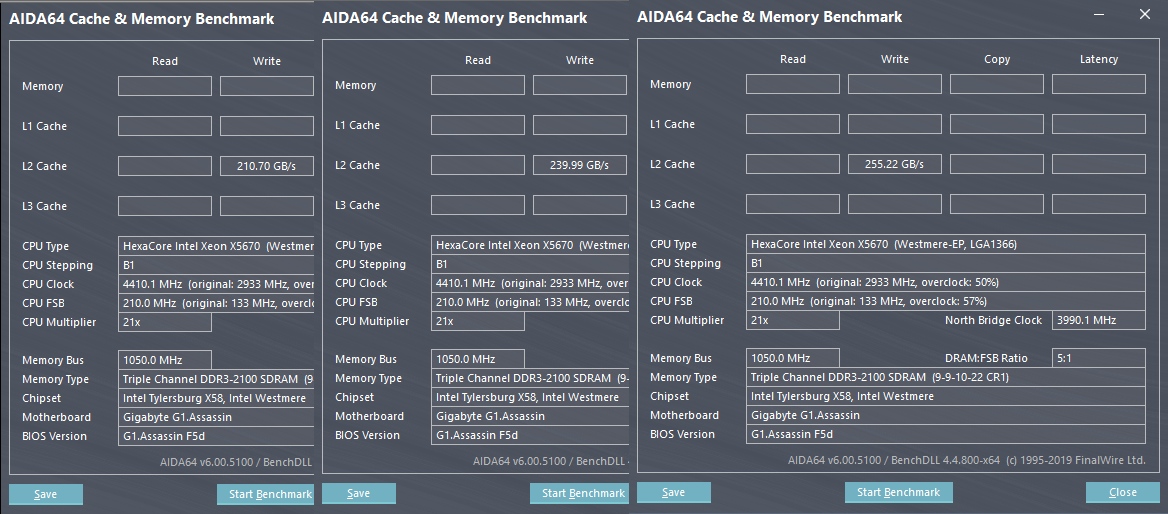Click the Memory Latency field in the right window

click(x=1098, y=84)
